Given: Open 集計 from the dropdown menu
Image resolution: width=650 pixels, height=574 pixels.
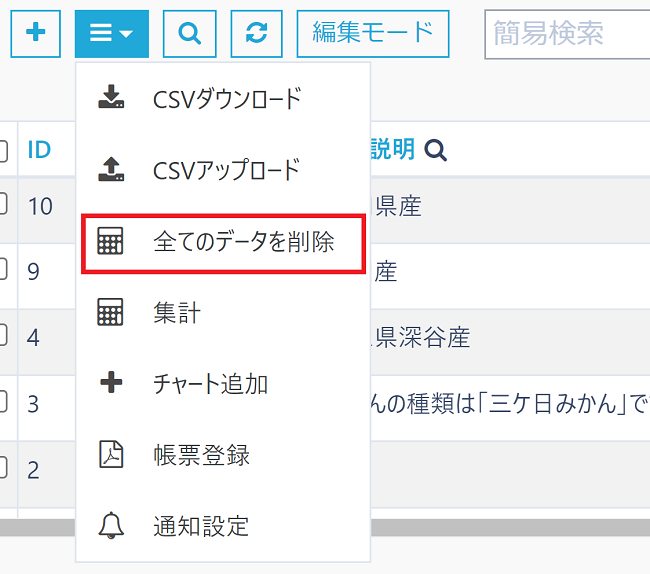Looking at the screenshot, I should click(177, 313).
